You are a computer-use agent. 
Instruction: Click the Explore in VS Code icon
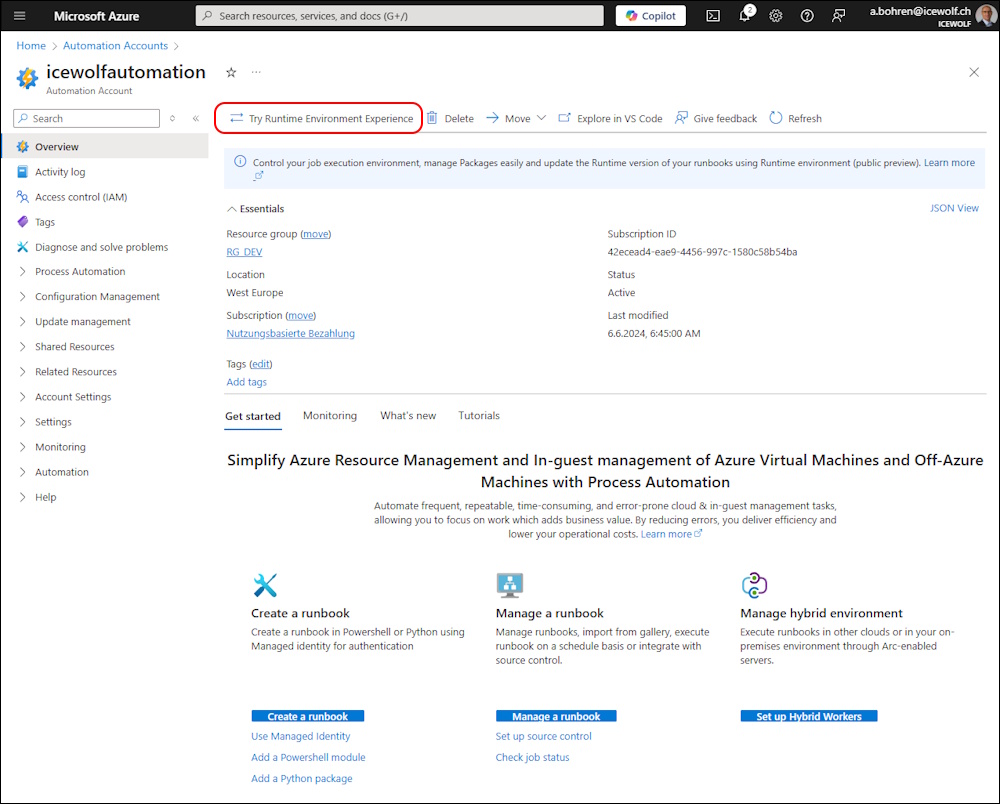pos(564,118)
